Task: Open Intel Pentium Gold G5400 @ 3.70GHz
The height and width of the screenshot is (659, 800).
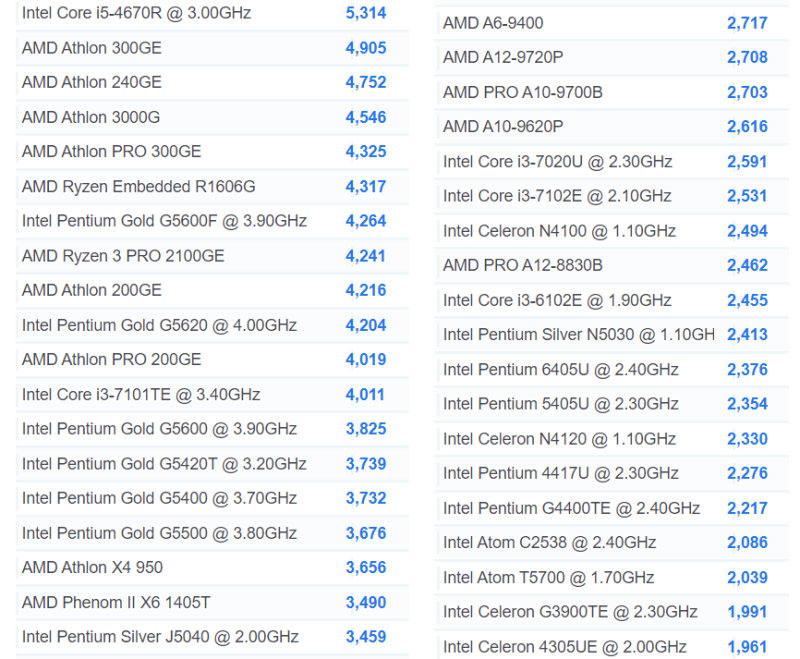Action: pyautogui.click(x=159, y=498)
